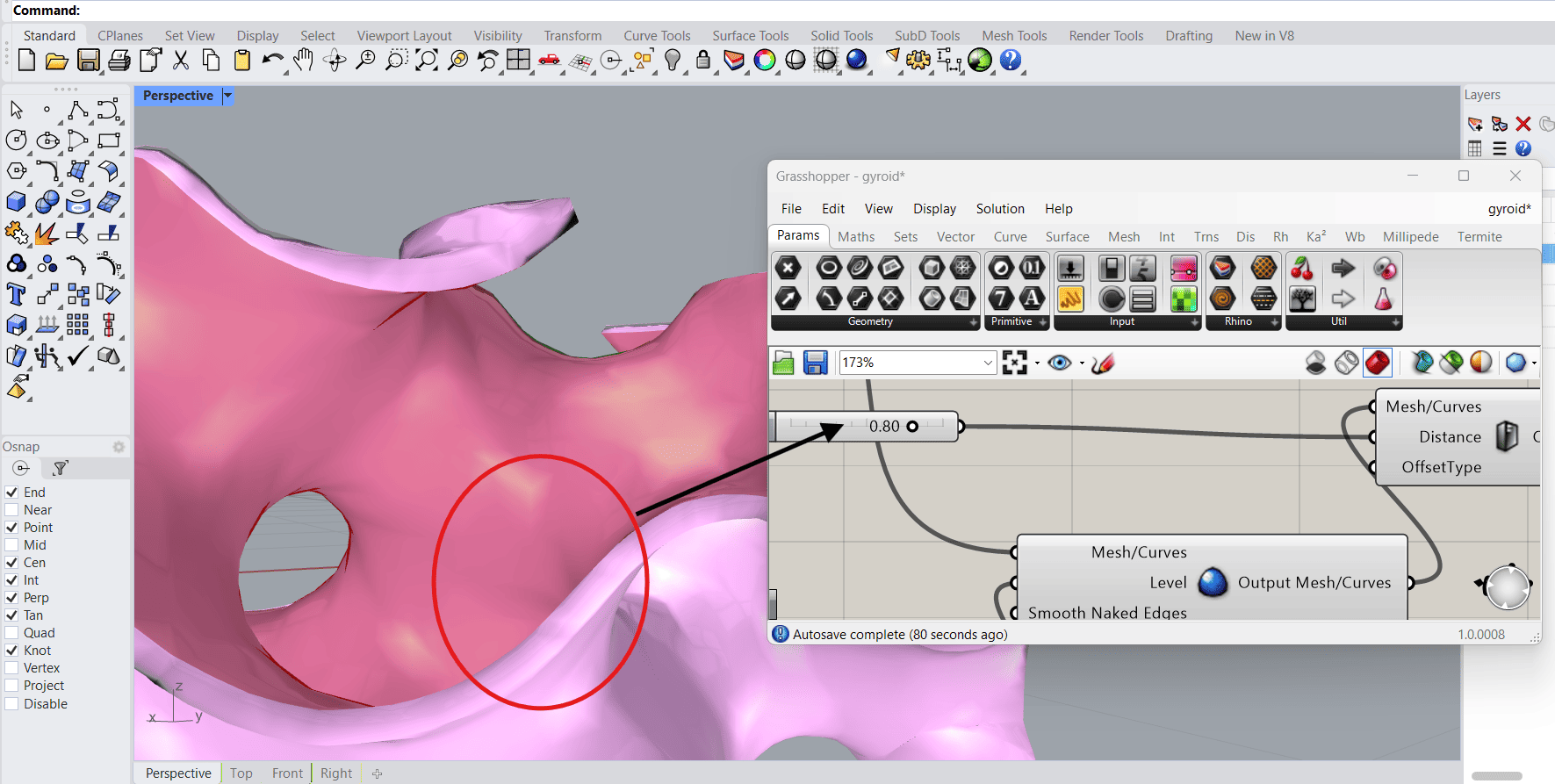The image size is (1555, 784).
Task: Open the 173% zoom level dropdown
Action: [988, 363]
